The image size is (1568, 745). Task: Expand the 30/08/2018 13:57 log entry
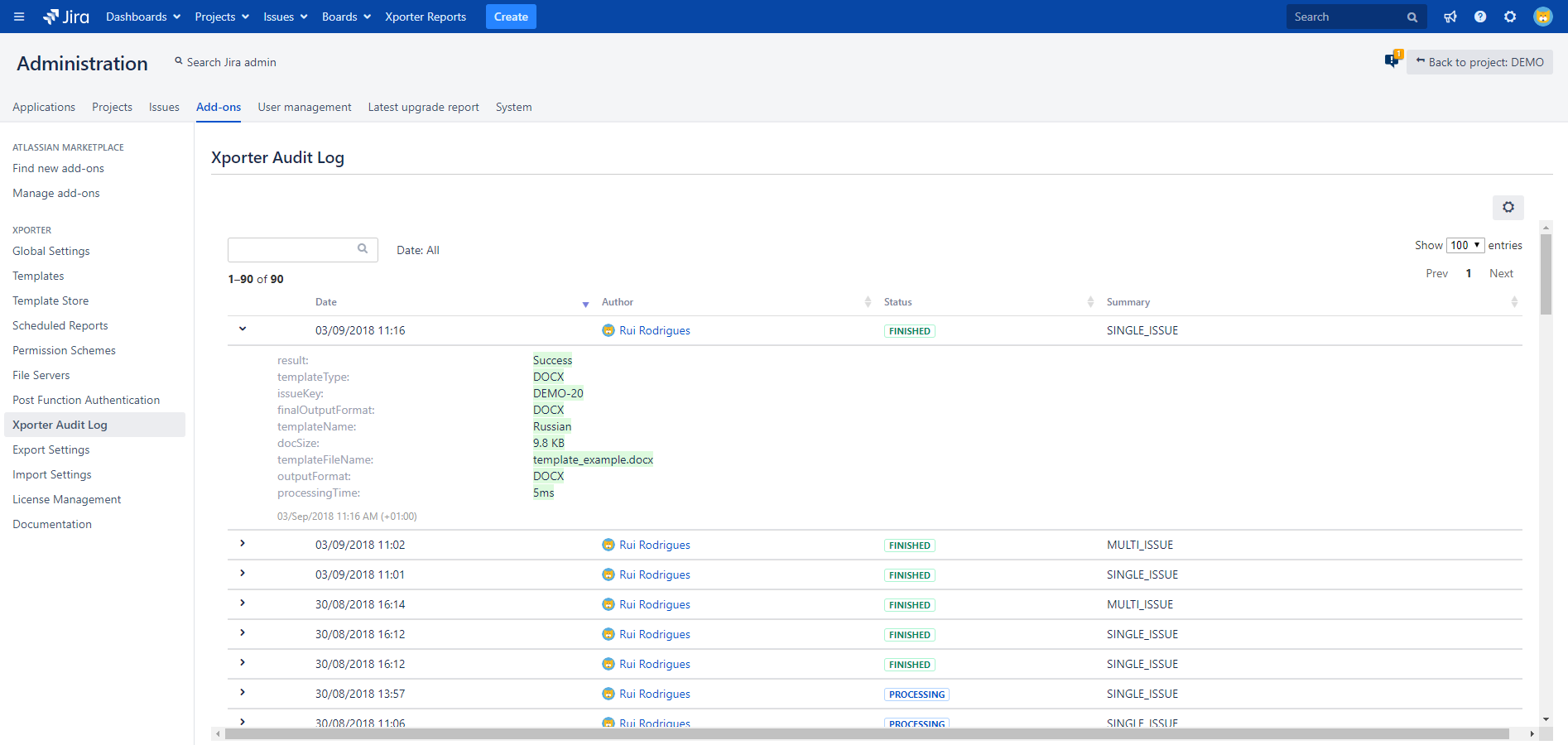[243, 692]
